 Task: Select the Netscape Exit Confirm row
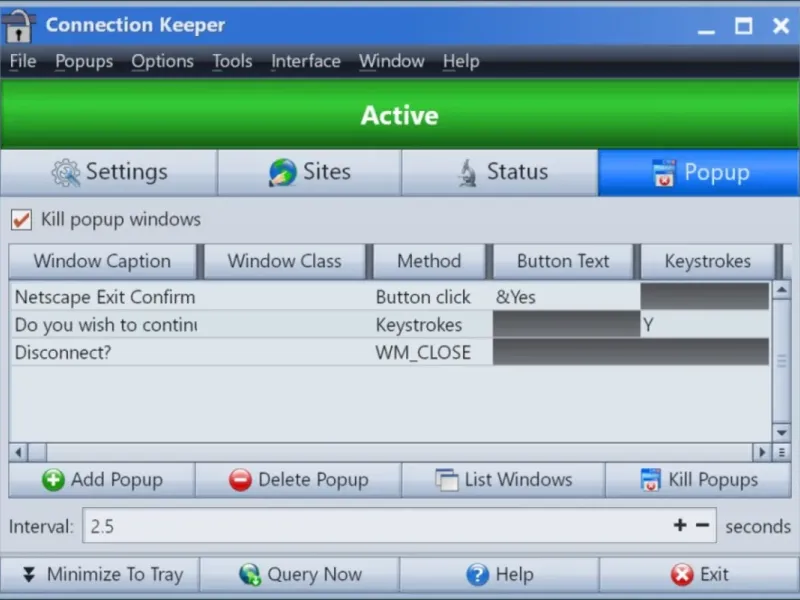pos(390,297)
